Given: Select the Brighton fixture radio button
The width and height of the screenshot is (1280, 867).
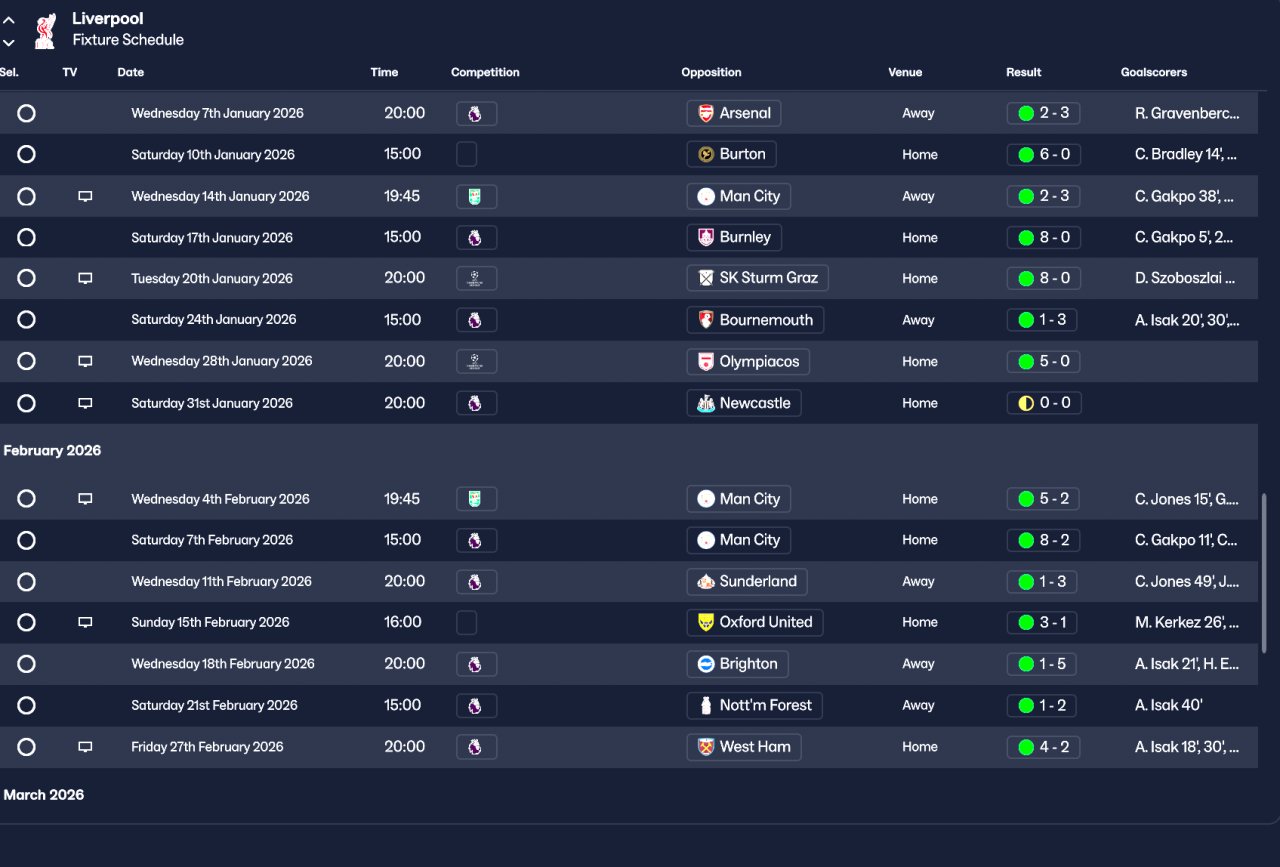Looking at the screenshot, I should (x=27, y=664).
